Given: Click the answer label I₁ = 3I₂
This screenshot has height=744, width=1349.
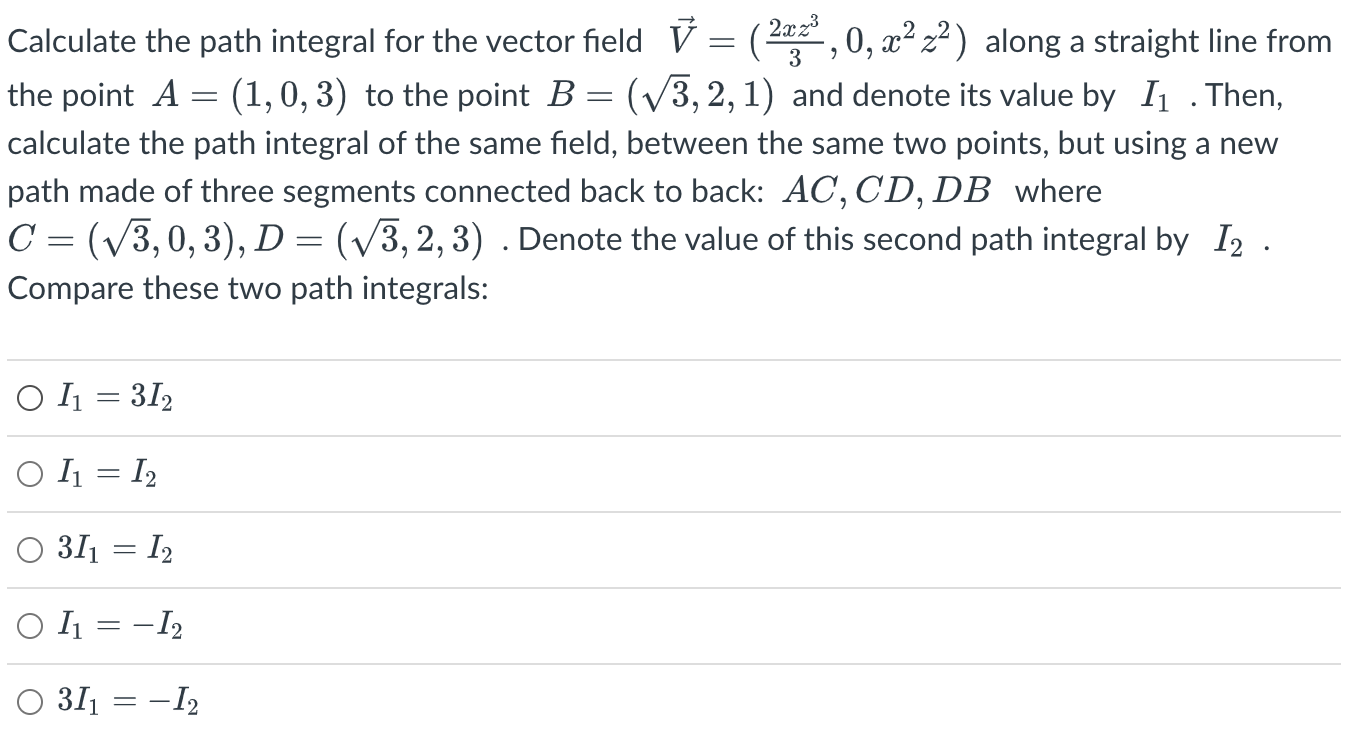Looking at the screenshot, I should point(113,397).
